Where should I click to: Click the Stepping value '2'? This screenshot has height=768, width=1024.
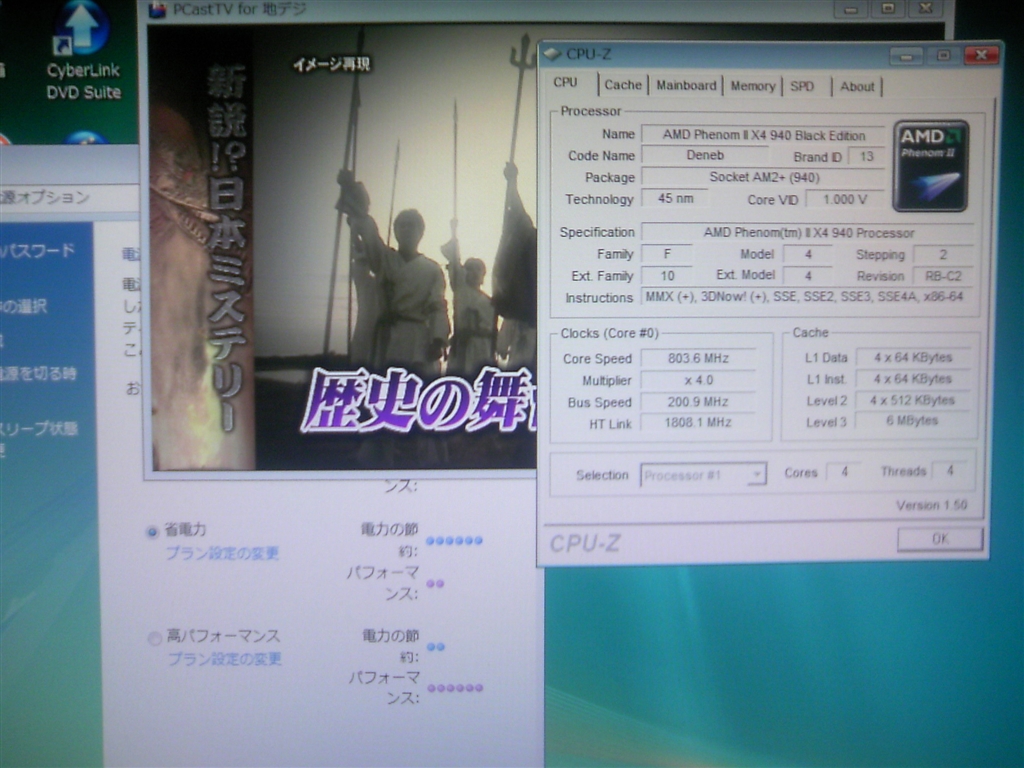(943, 255)
